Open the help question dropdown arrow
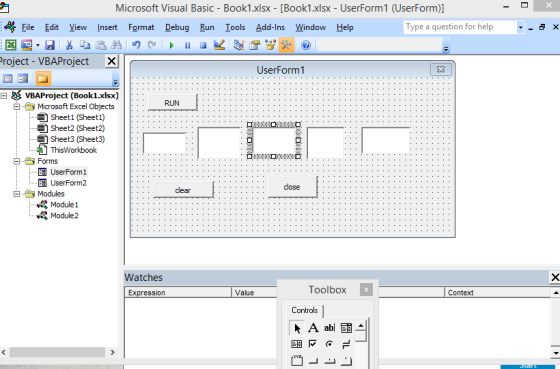The height and width of the screenshot is (369, 560). click(x=520, y=27)
